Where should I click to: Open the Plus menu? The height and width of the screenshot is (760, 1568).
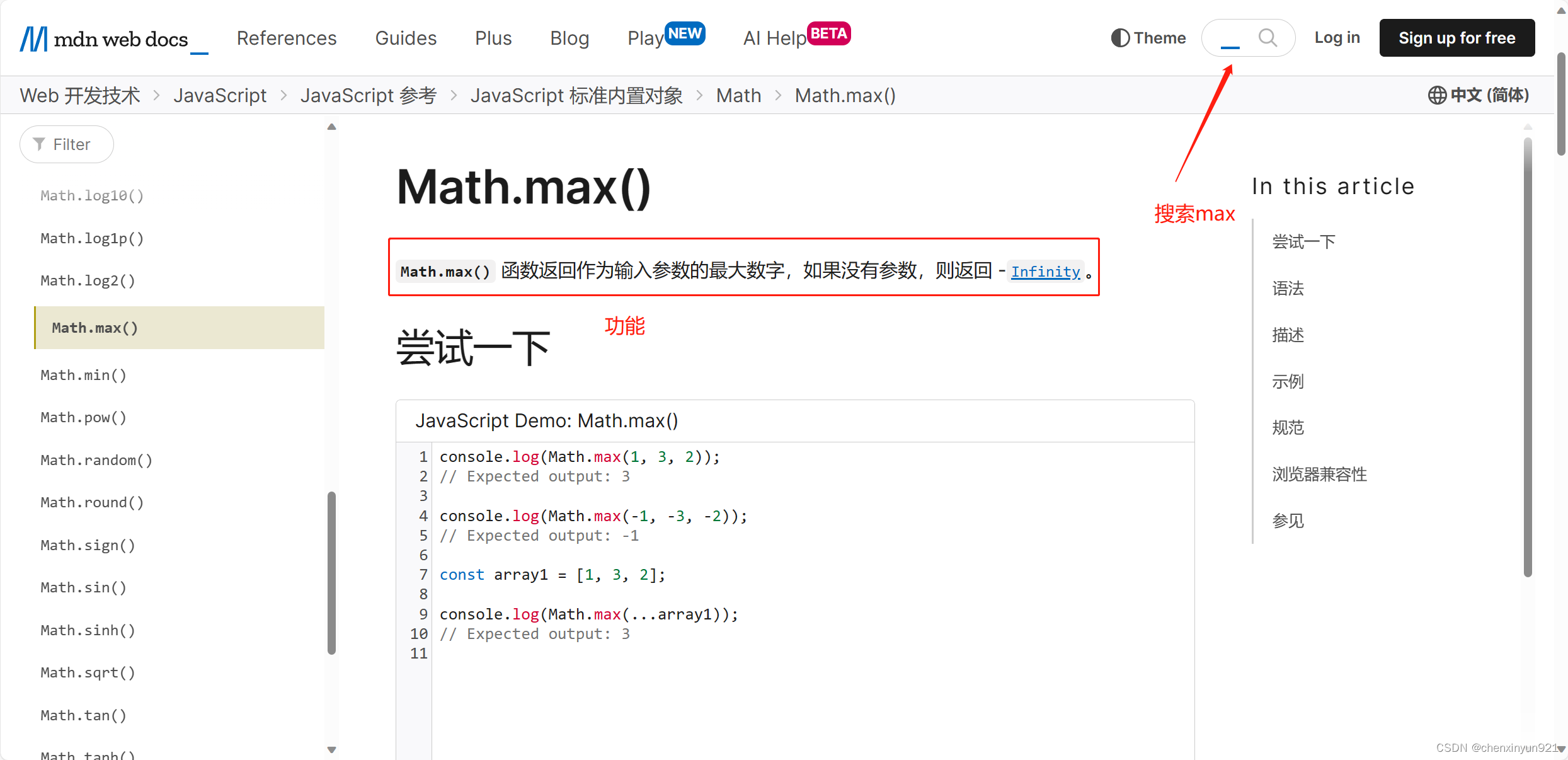pos(493,38)
